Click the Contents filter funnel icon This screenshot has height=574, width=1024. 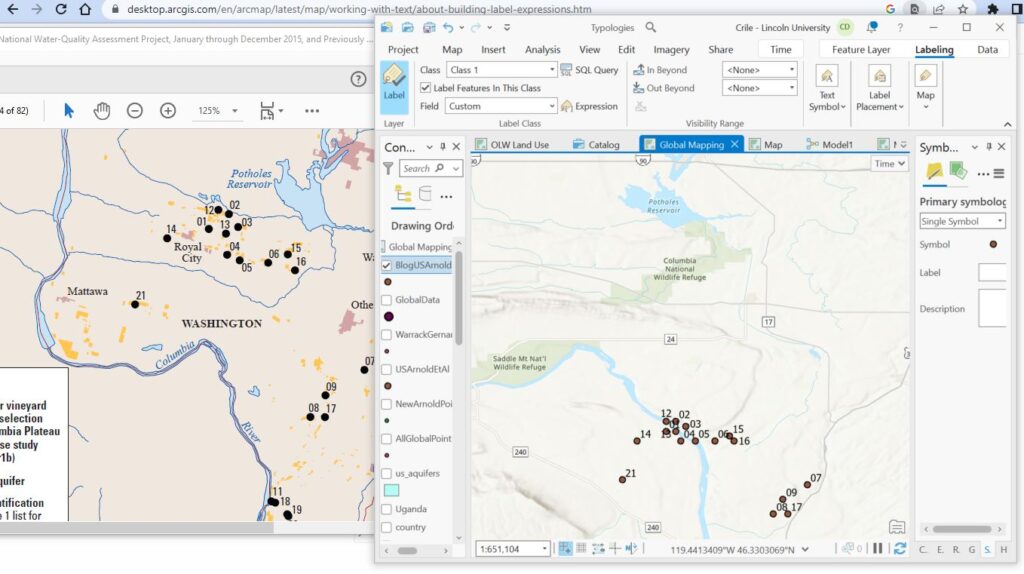point(388,168)
